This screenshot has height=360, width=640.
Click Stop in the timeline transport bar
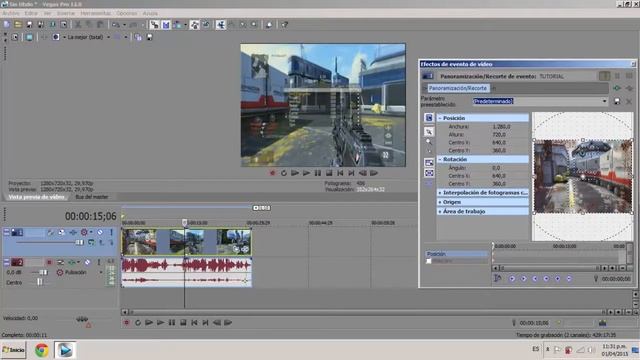183,323
